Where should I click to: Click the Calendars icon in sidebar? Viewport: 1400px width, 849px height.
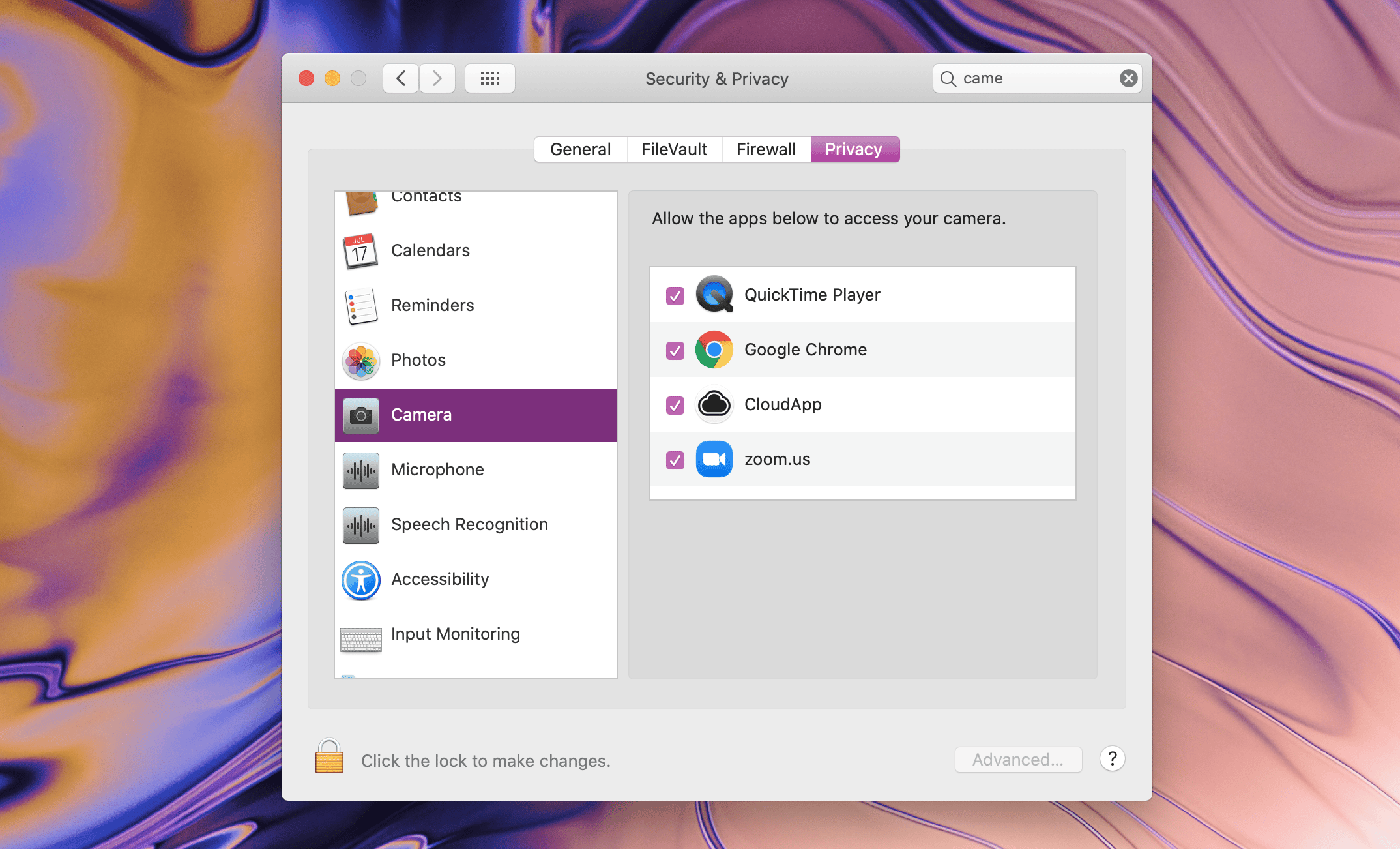360,251
